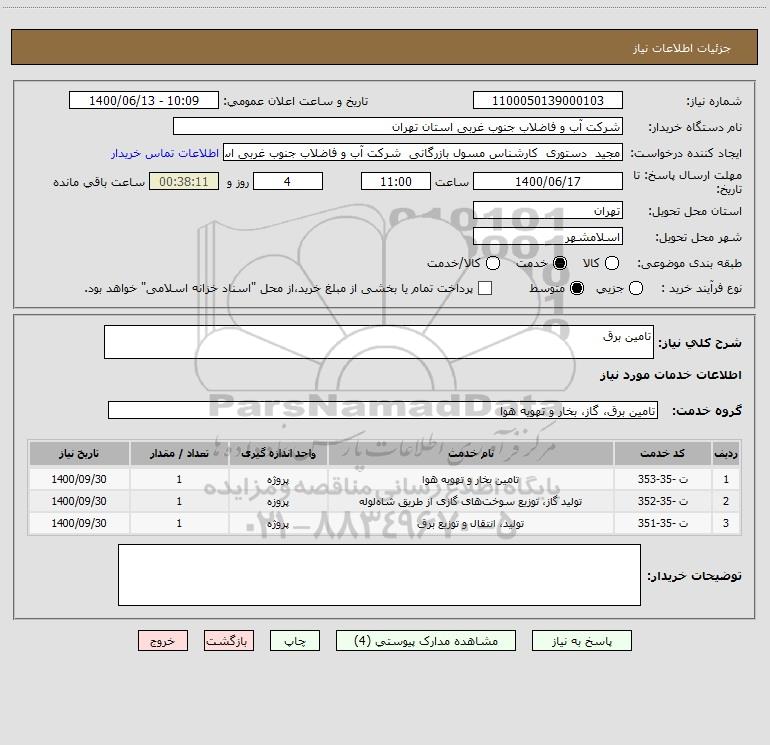Click the تاریخ نیاز column header

pos(79,453)
